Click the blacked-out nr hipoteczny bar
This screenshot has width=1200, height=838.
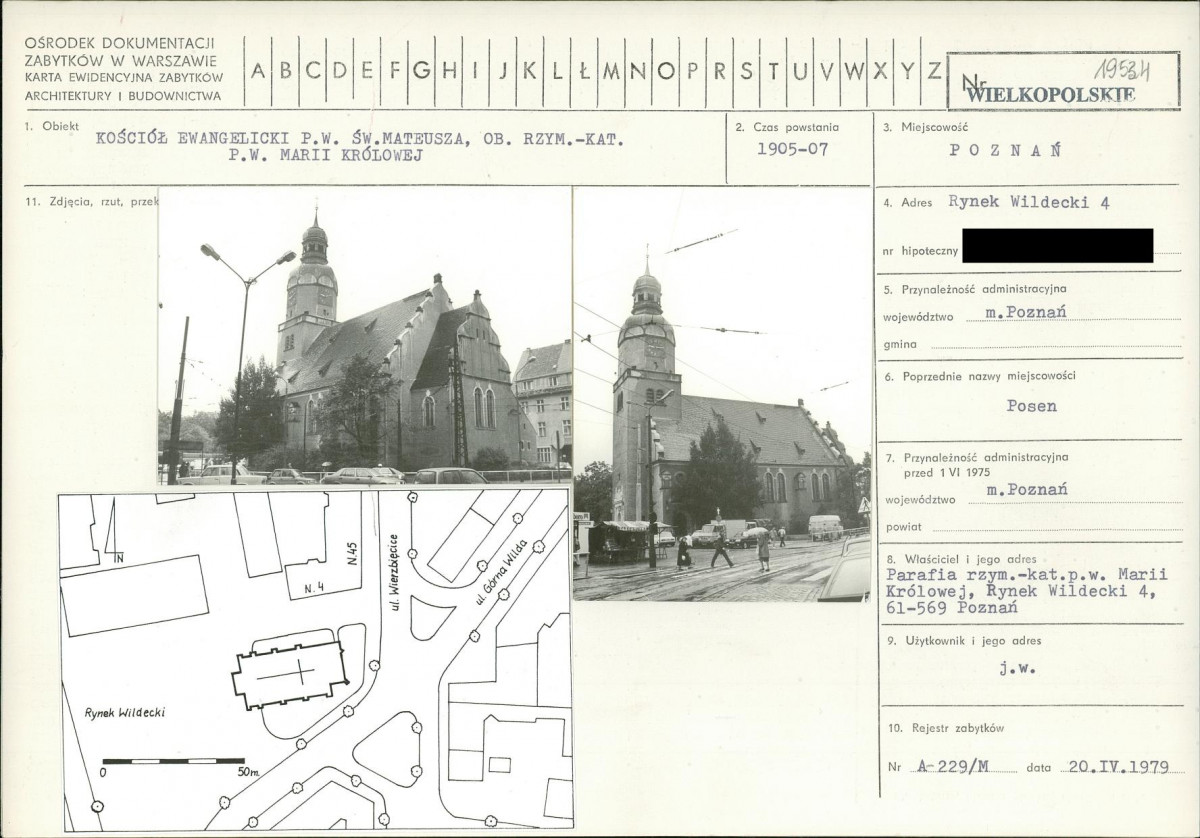pyautogui.click(x=1057, y=245)
